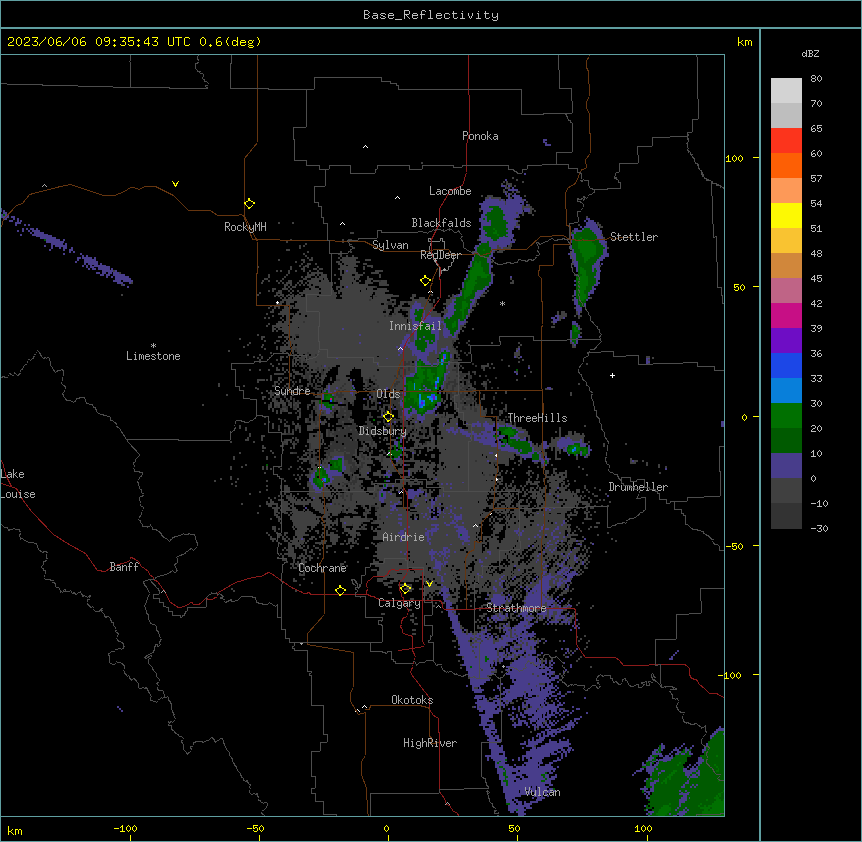
Task: Select the Olds label
Action: [x=388, y=394]
